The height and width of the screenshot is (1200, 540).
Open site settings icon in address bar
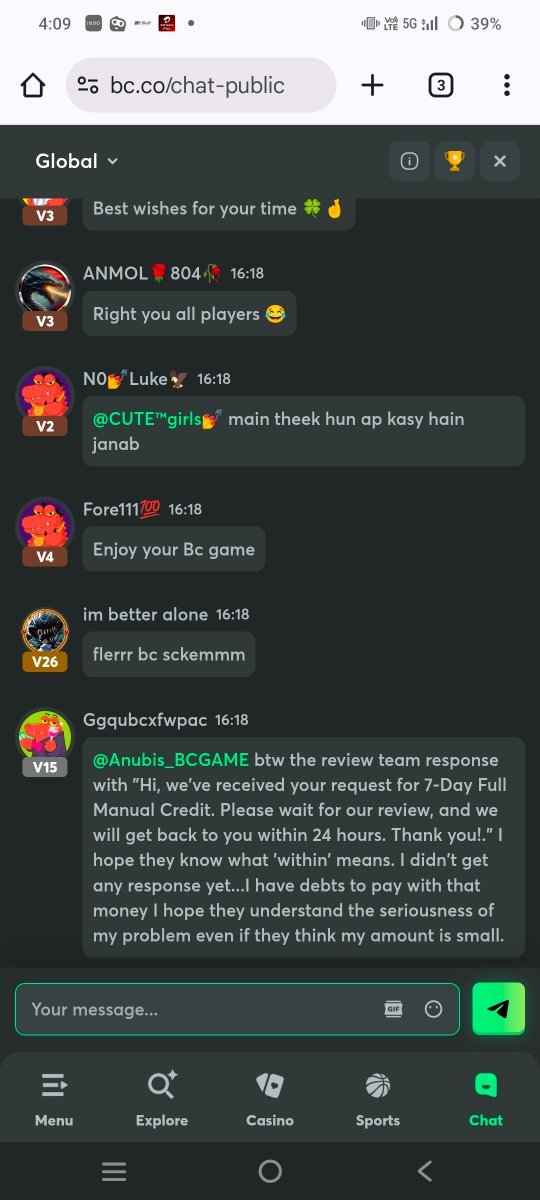(88, 85)
